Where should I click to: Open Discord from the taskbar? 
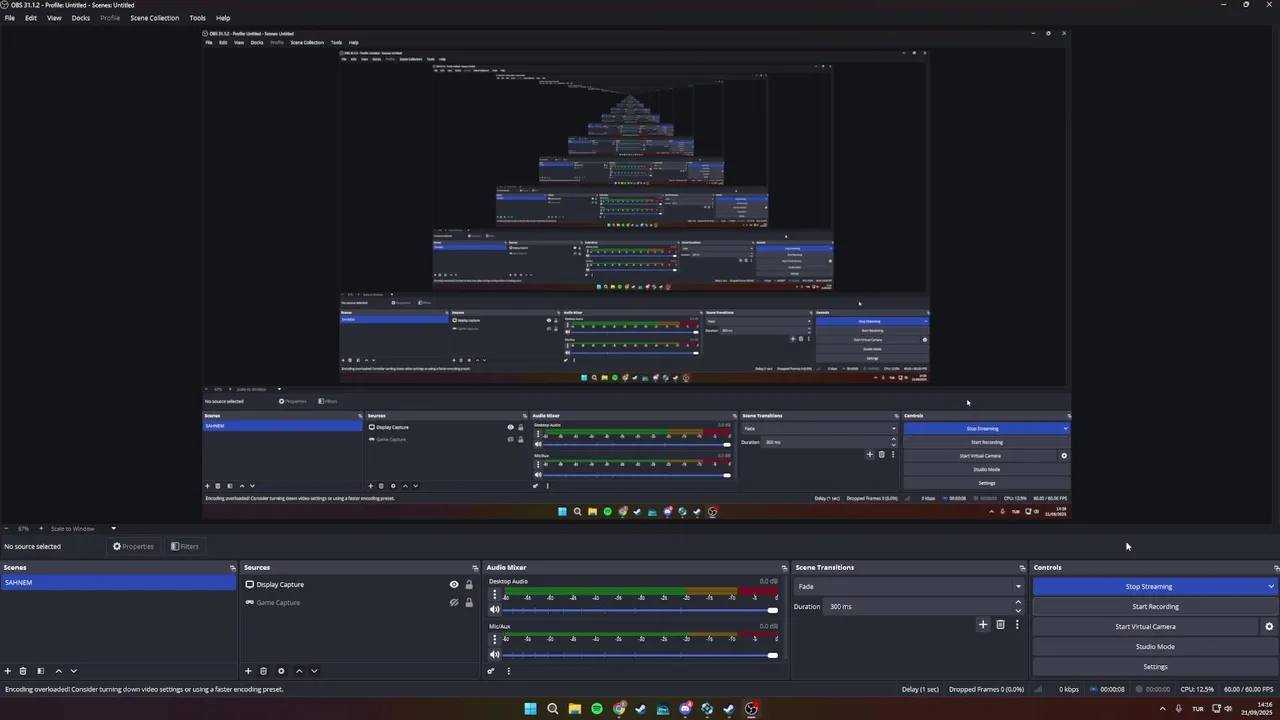(685, 709)
